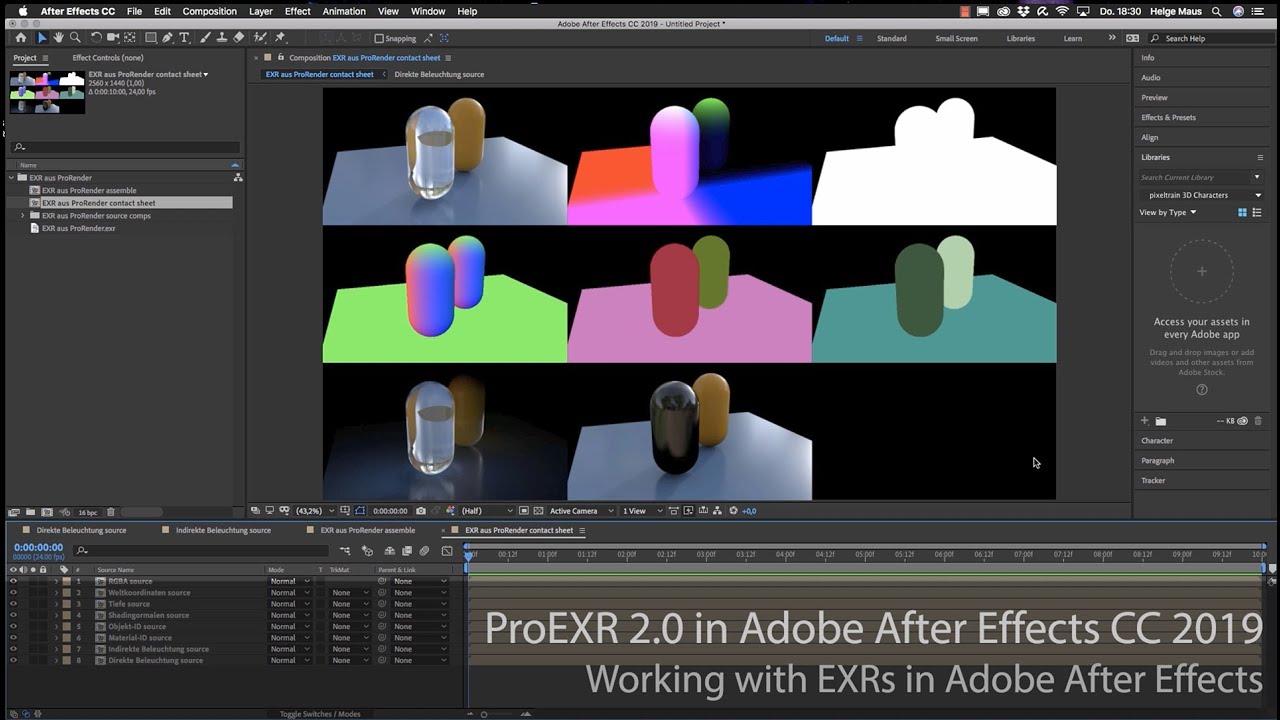
Task: Open TrkMat dropdown for Tiefe source
Action: [x=350, y=604]
